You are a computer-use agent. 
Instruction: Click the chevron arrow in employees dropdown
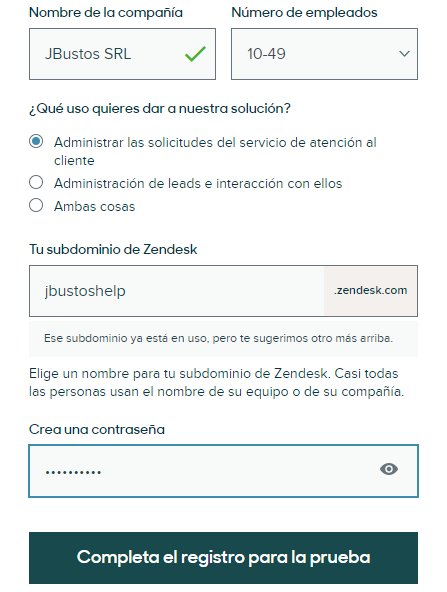point(404,54)
